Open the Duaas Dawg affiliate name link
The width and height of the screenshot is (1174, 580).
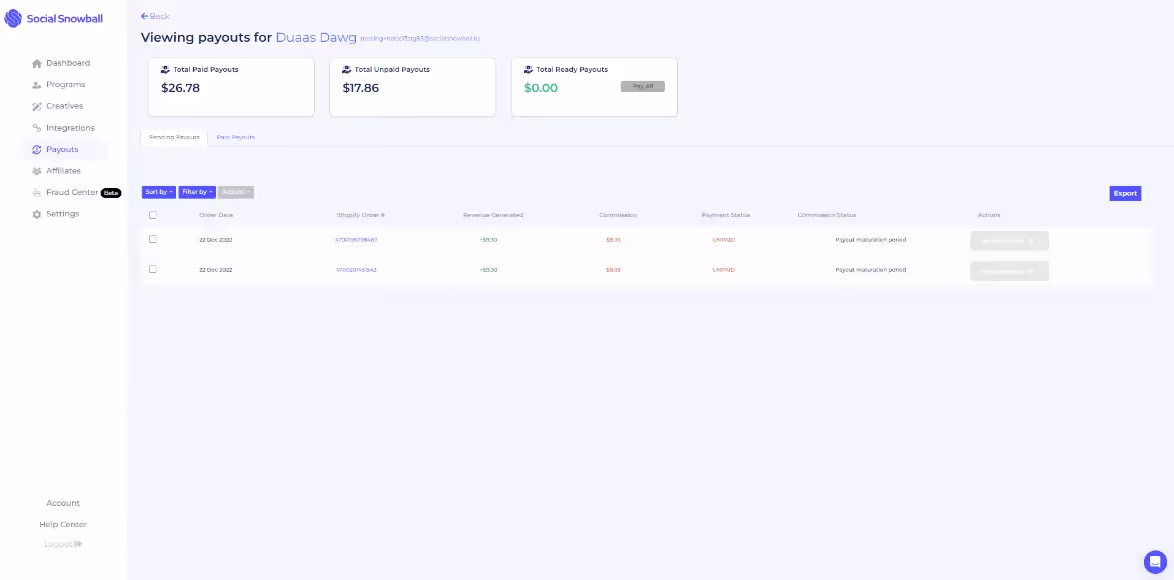coord(315,37)
